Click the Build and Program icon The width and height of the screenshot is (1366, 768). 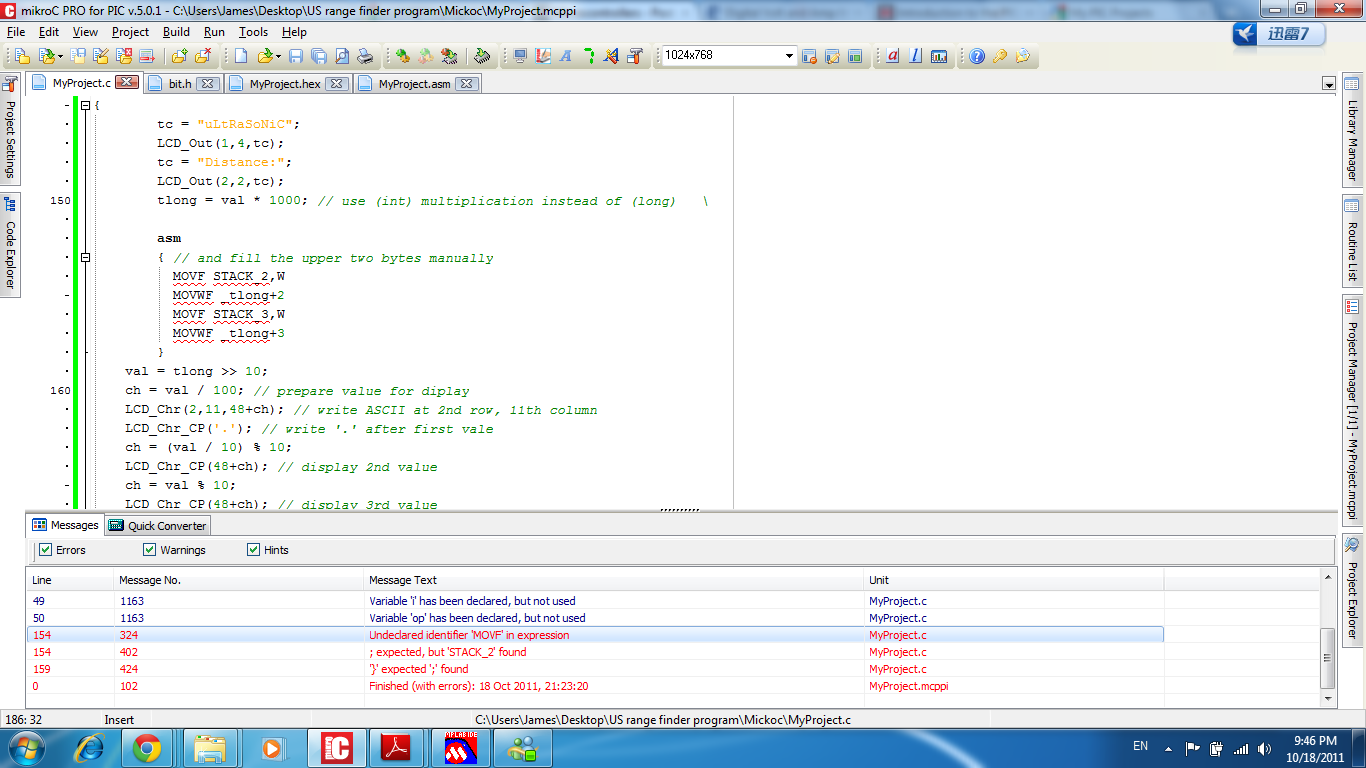pos(448,56)
